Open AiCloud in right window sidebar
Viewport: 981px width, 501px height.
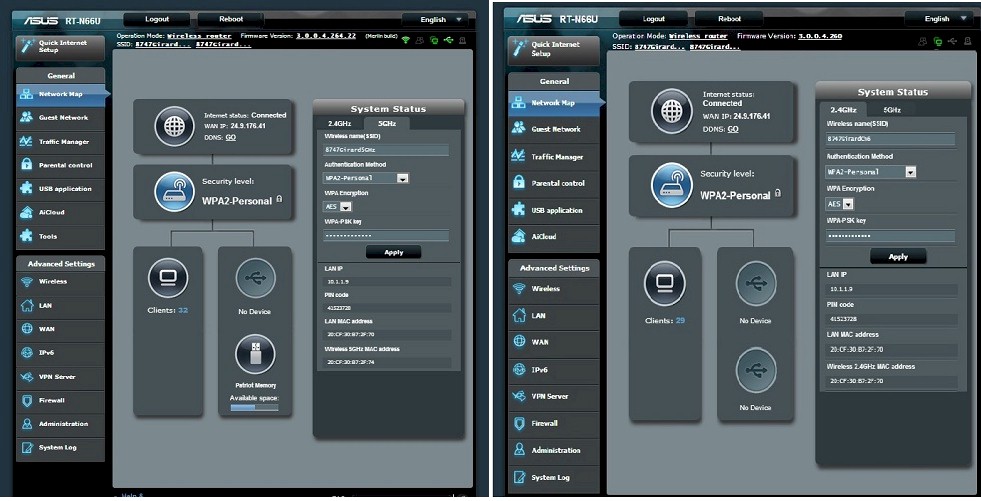point(554,236)
